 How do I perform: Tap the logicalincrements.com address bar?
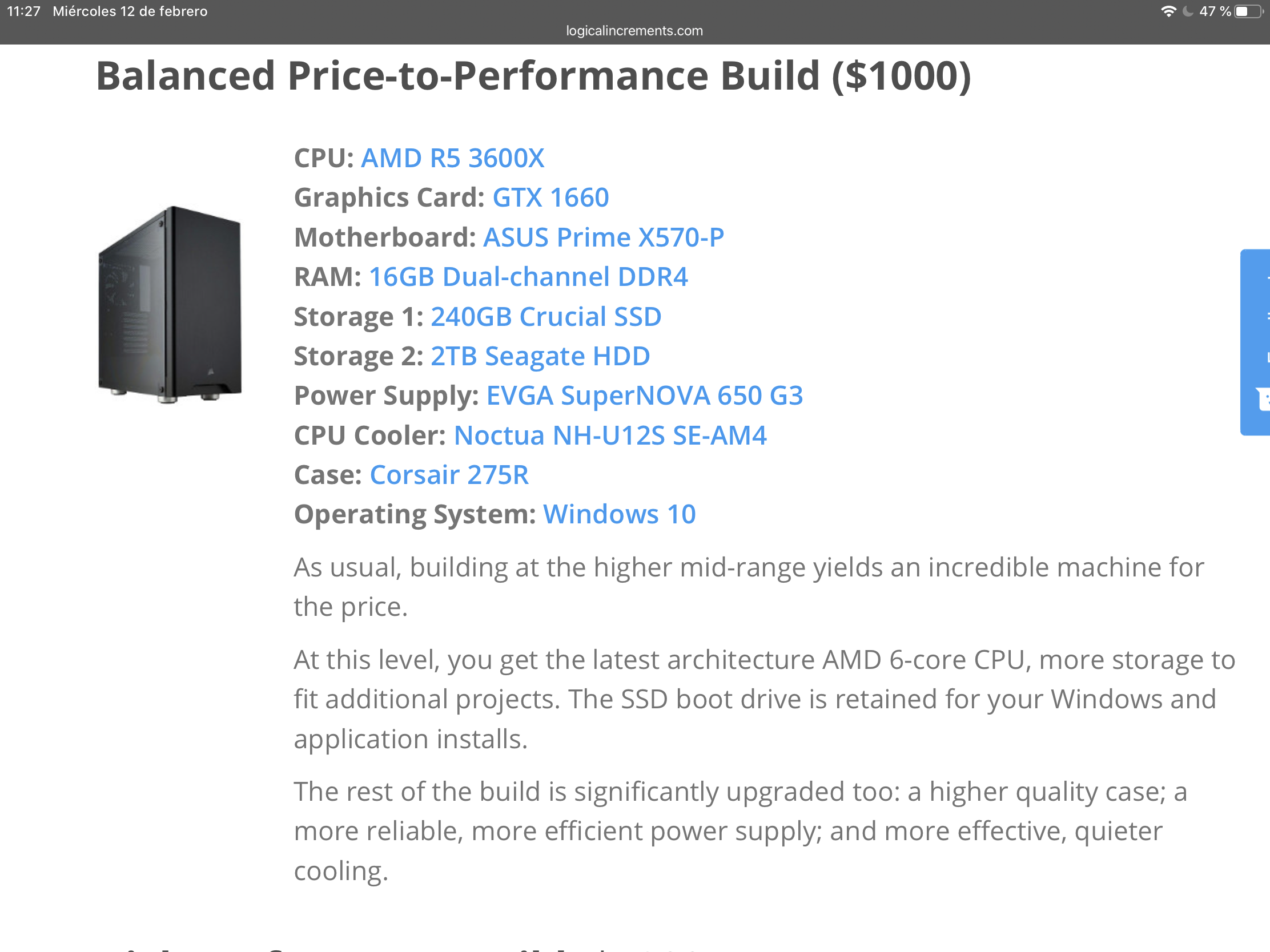[x=634, y=31]
